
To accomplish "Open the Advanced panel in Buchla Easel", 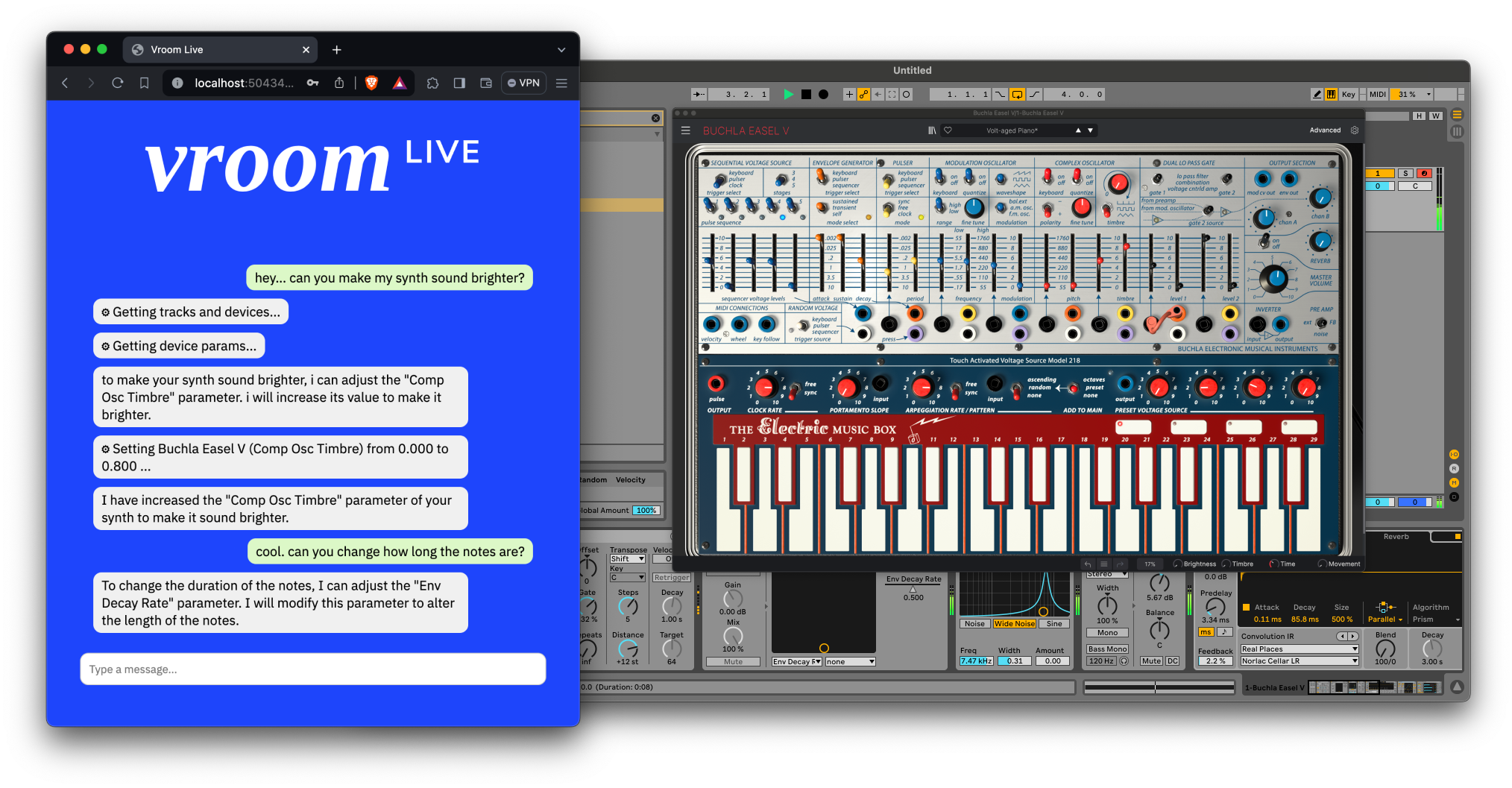I will [x=1325, y=130].
